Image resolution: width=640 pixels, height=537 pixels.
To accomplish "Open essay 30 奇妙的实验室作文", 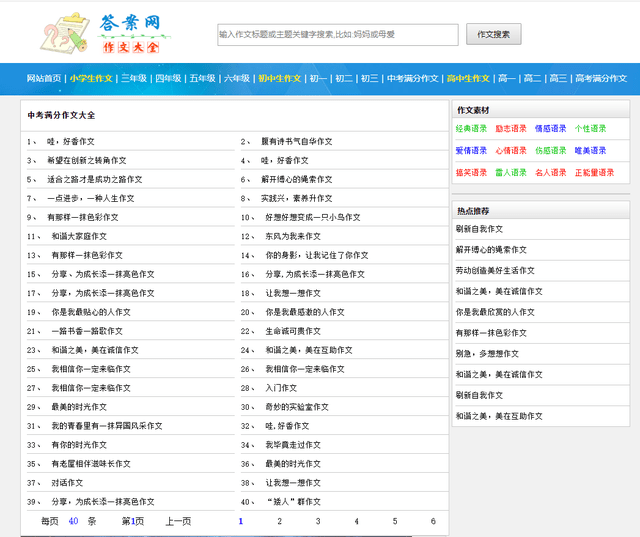I will pyautogui.click(x=297, y=407).
